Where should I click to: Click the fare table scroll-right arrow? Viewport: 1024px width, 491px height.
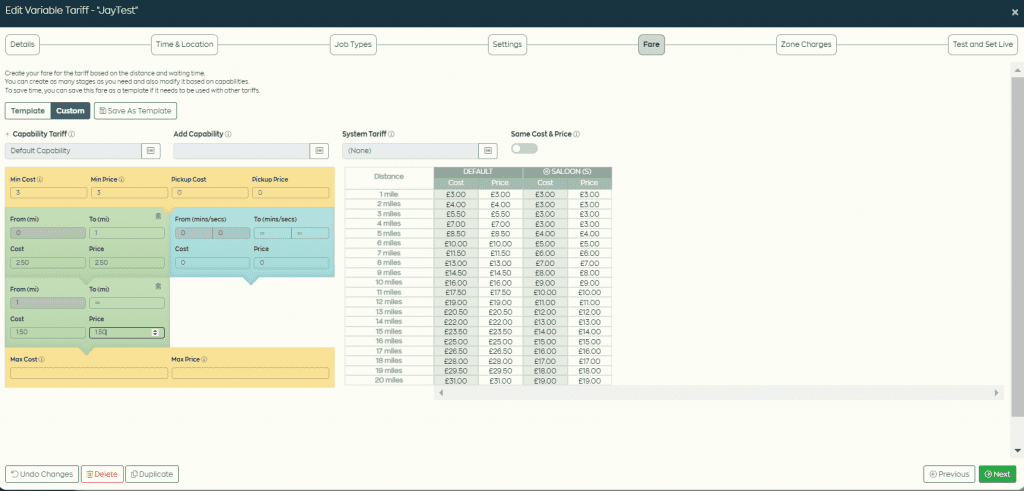coord(997,392)
